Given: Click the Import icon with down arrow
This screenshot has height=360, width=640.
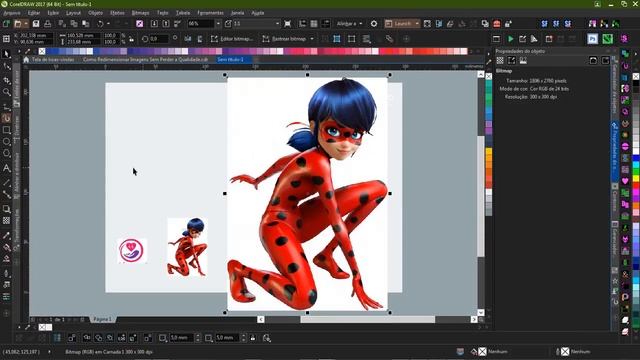Looking at the screenshot, I should [x=154, y=24].
